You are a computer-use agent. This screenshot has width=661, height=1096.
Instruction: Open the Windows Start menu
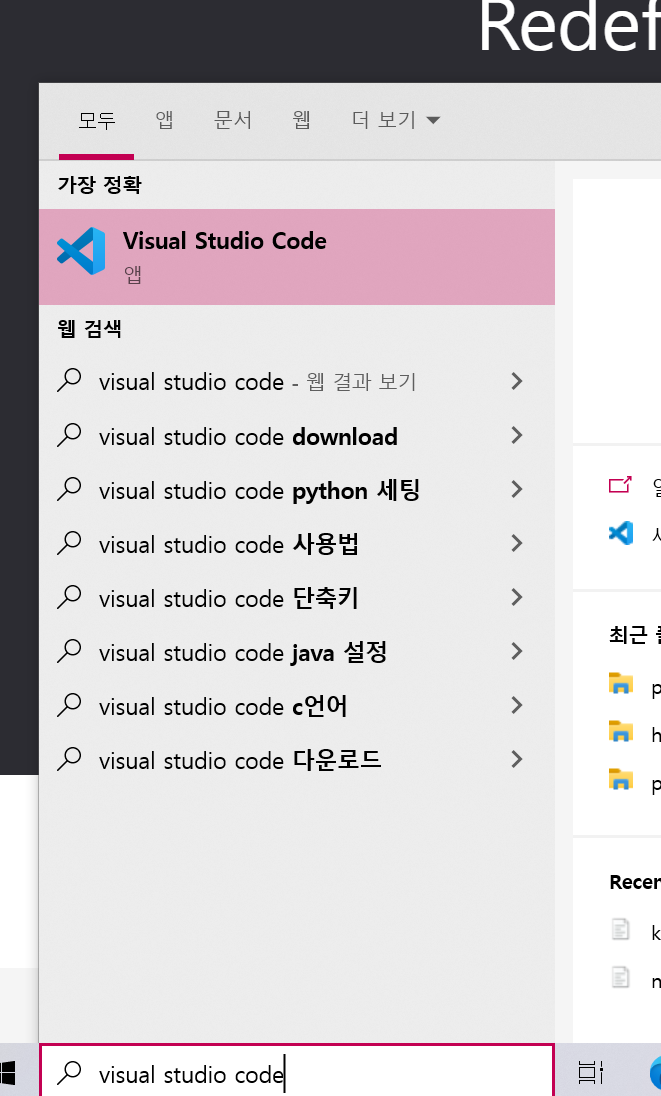(x=6, y=1072)
